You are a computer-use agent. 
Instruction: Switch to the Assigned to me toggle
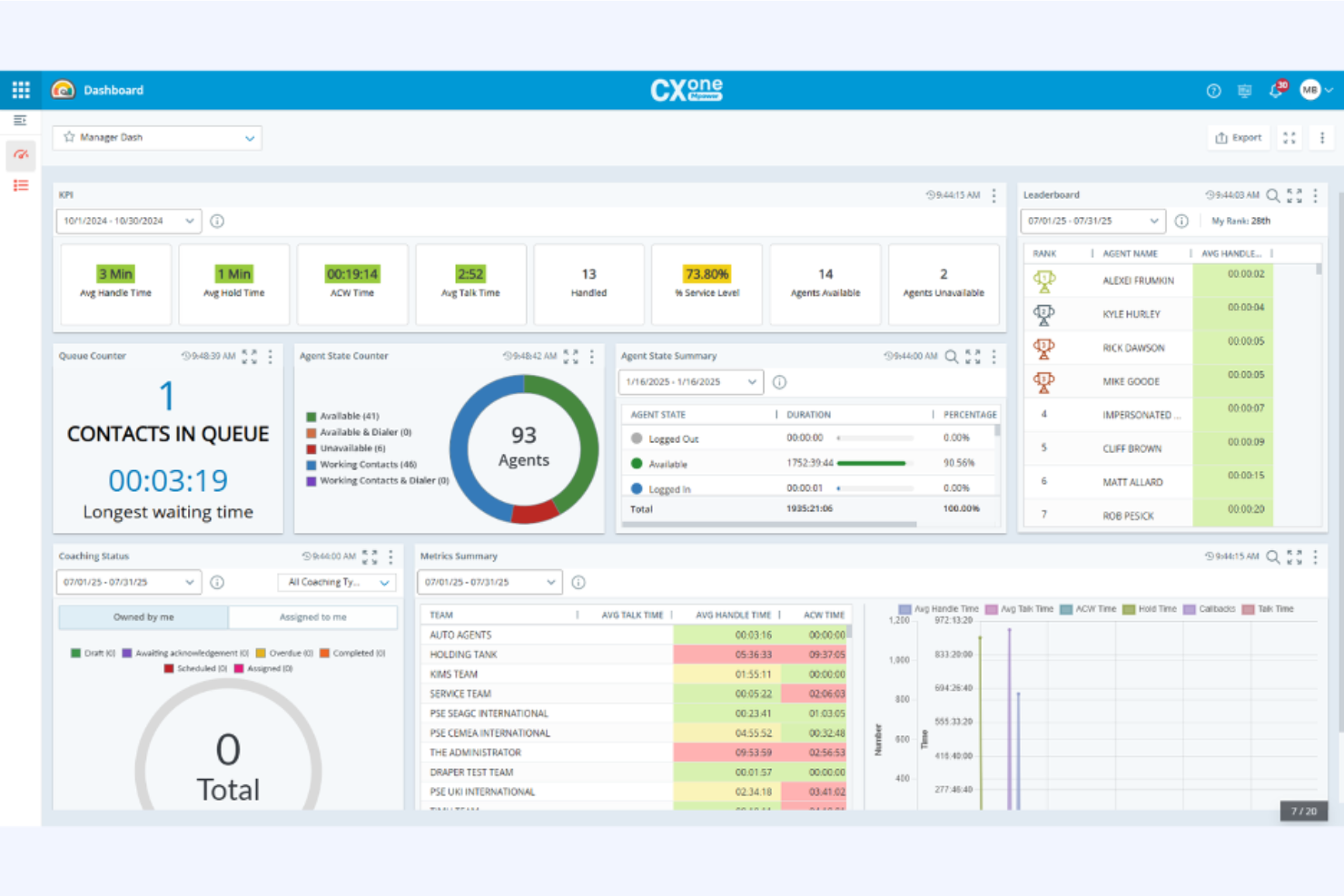(313, 616)
